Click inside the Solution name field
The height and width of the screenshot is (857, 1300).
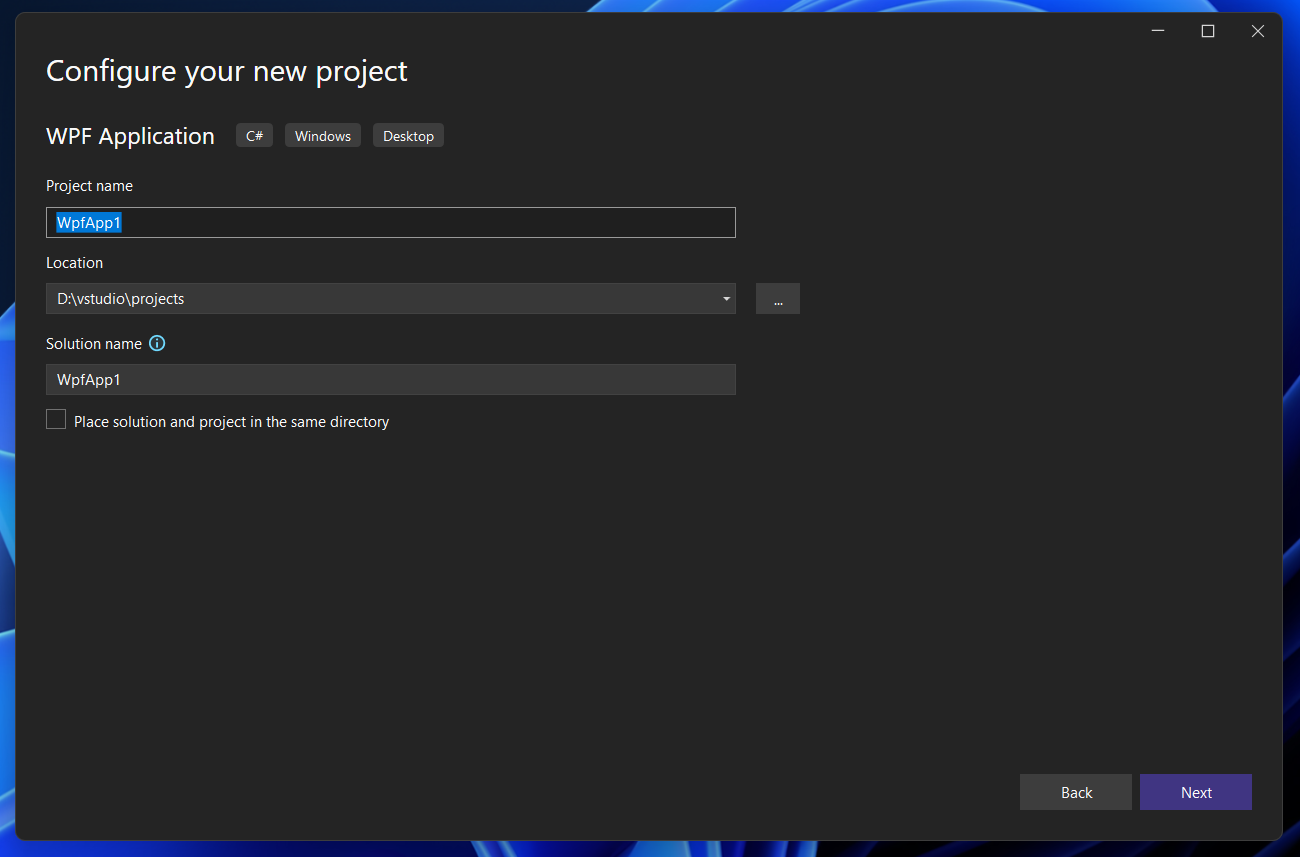coord(390,379)
